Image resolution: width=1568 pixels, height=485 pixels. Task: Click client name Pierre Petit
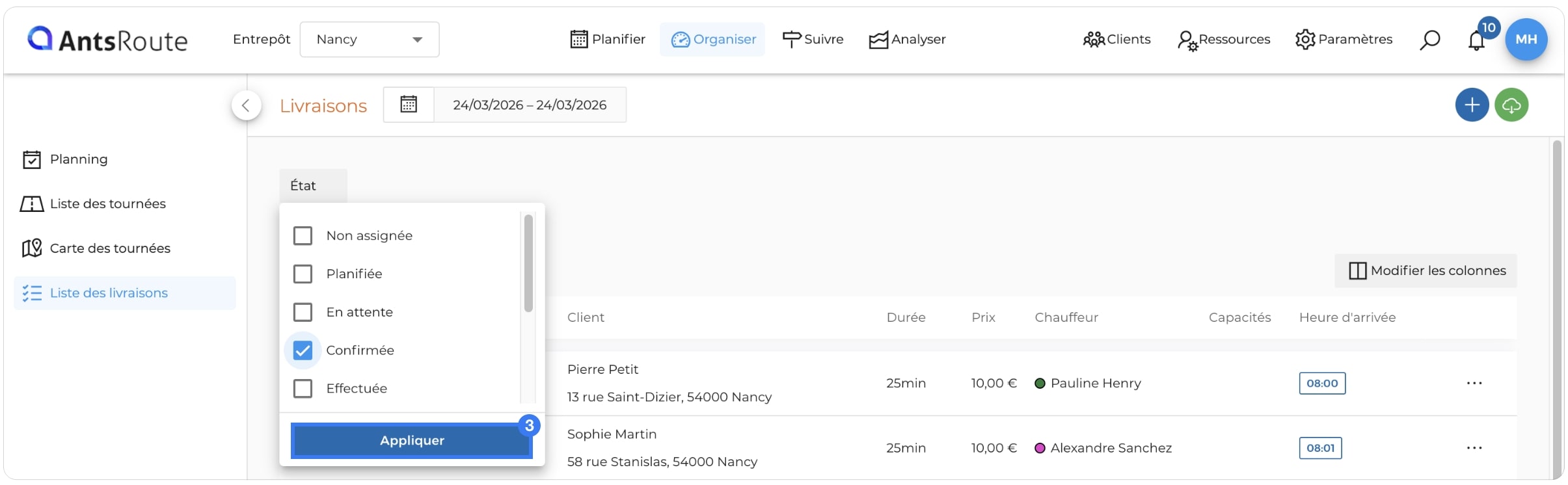602,369
